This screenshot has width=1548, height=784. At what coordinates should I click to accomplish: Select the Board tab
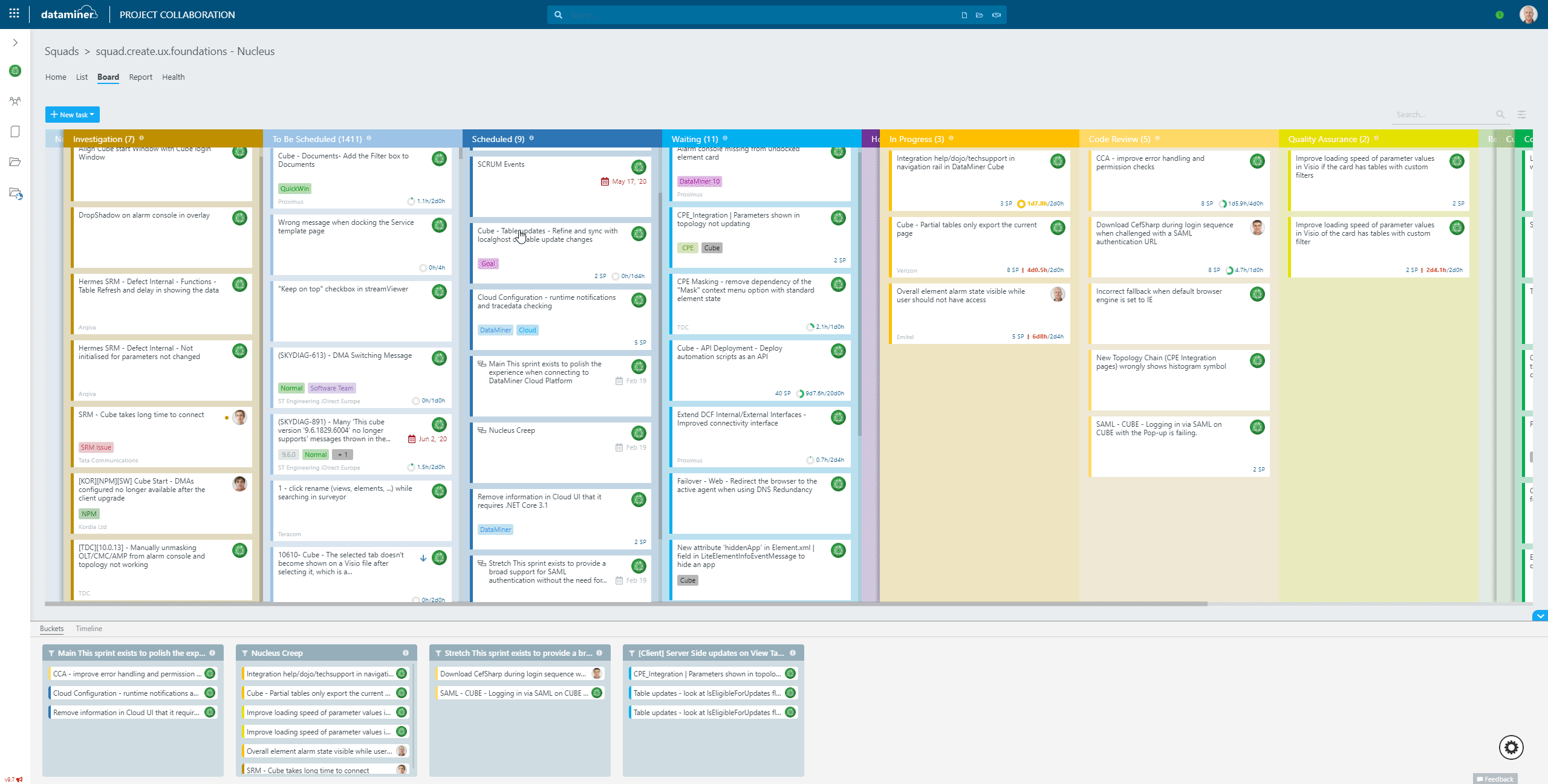click(x=108, y=77)
